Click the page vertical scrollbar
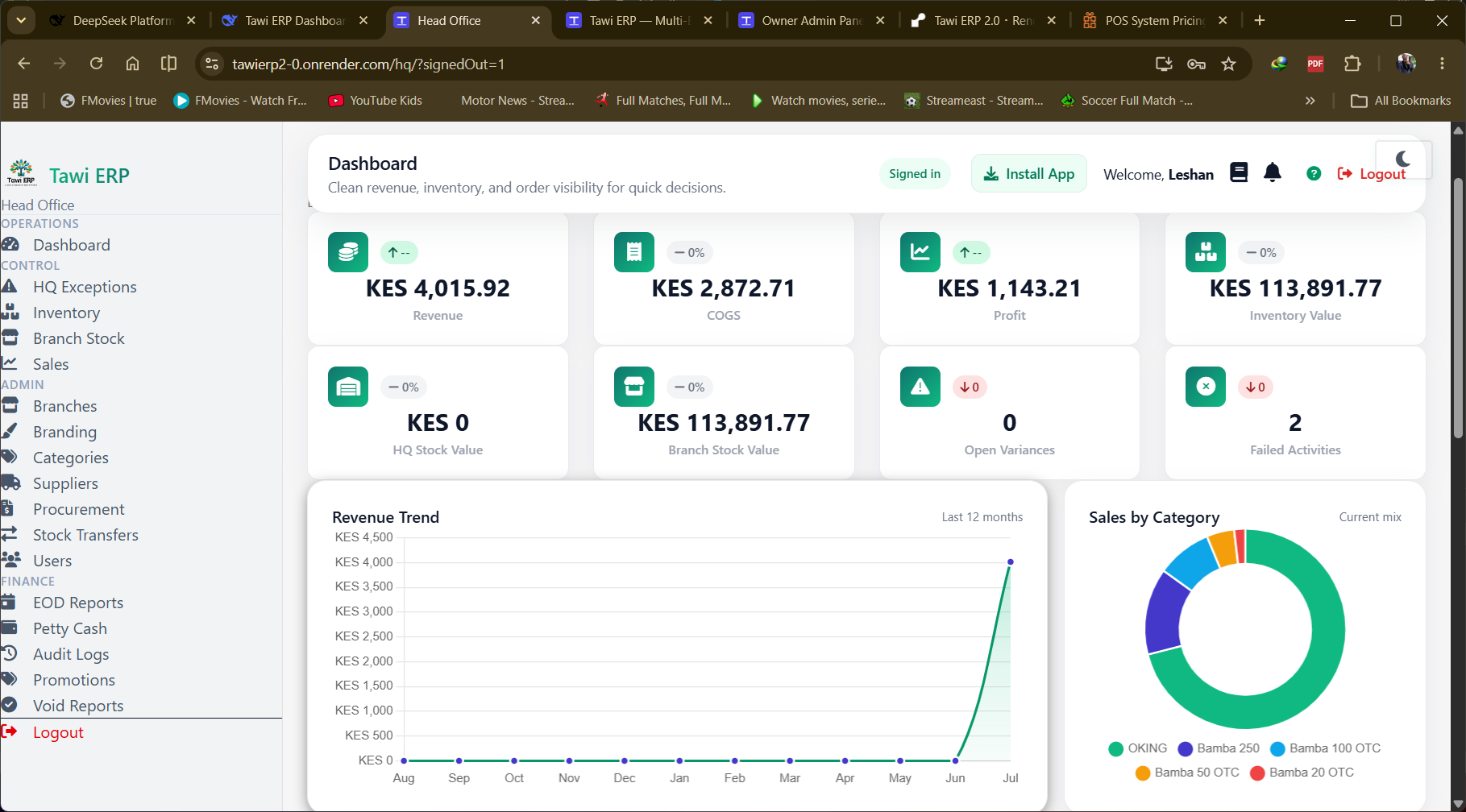Viewport: 1466px width, 812px height. pyautogui.click(x=1458, y=309)
